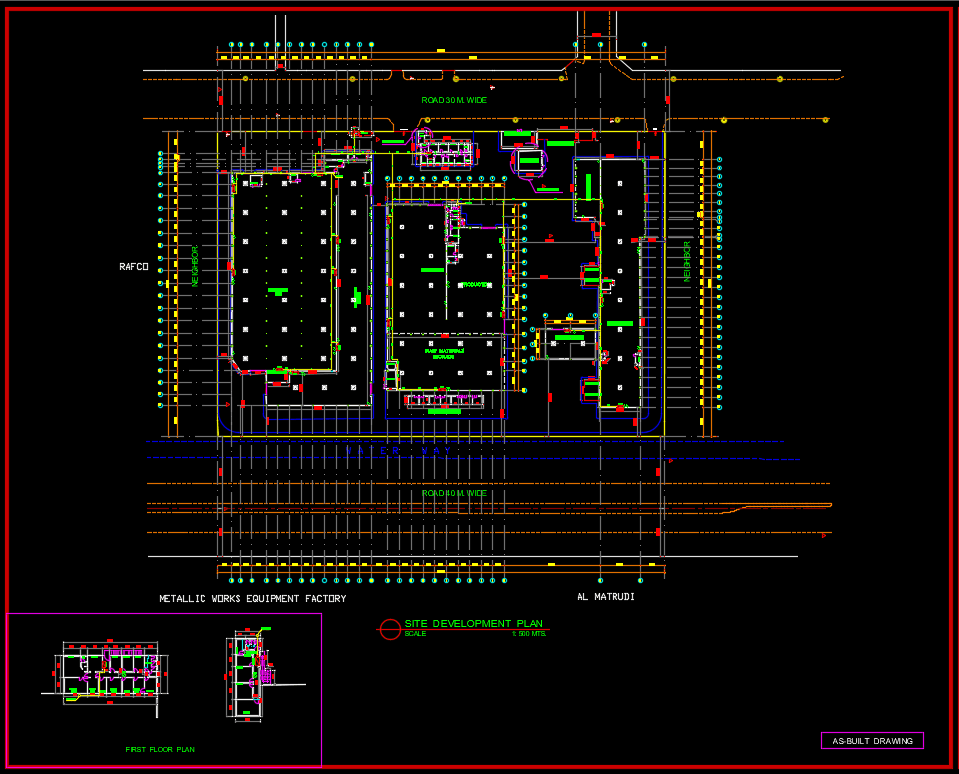Click 'METALLIC WORKS EQUIPMENT FACTORY' label
The width and height of the screenshot is (959, 774).
[x=253, y=599]
